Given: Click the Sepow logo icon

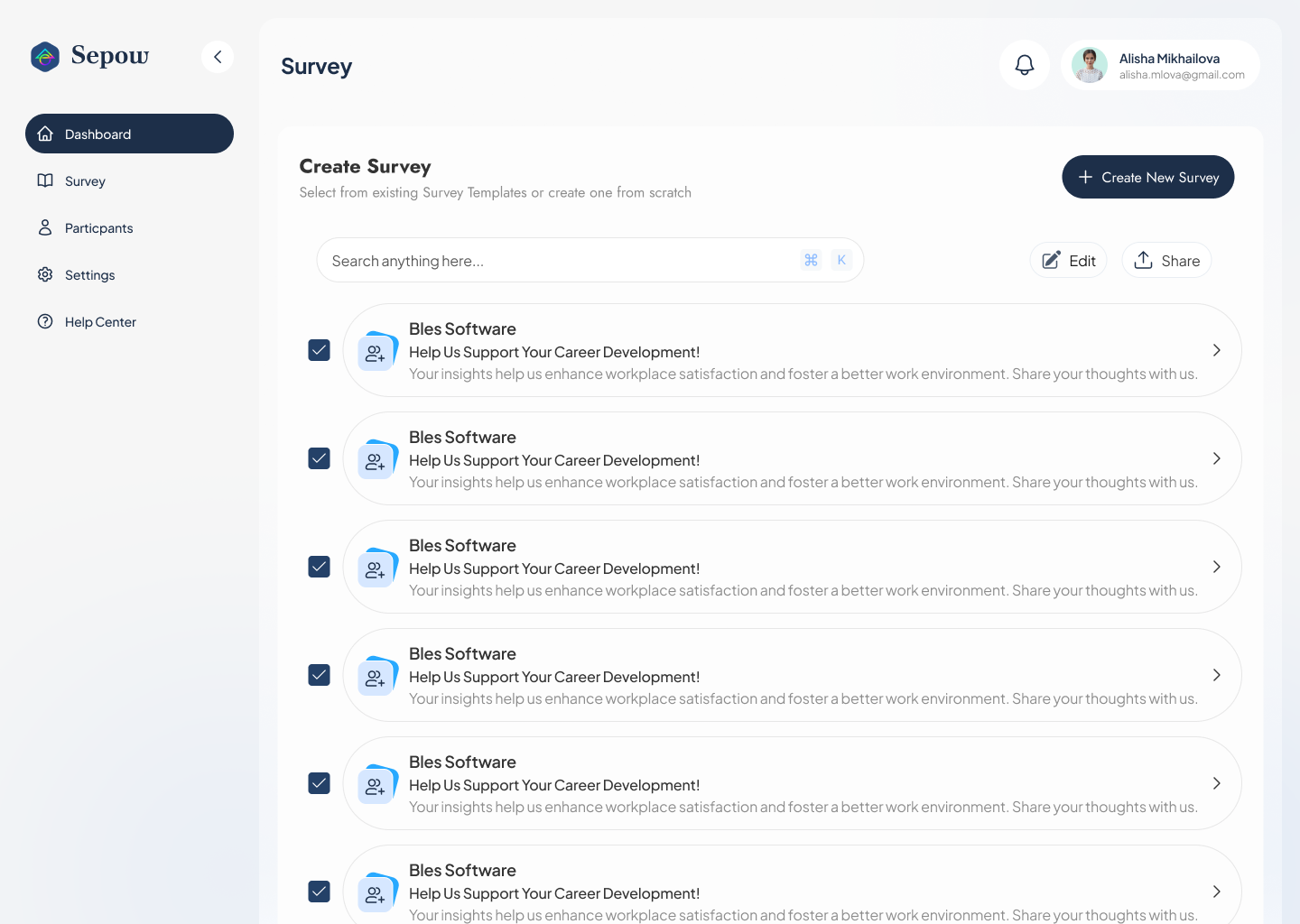Looking at the screenshot, I should point(45,57).
